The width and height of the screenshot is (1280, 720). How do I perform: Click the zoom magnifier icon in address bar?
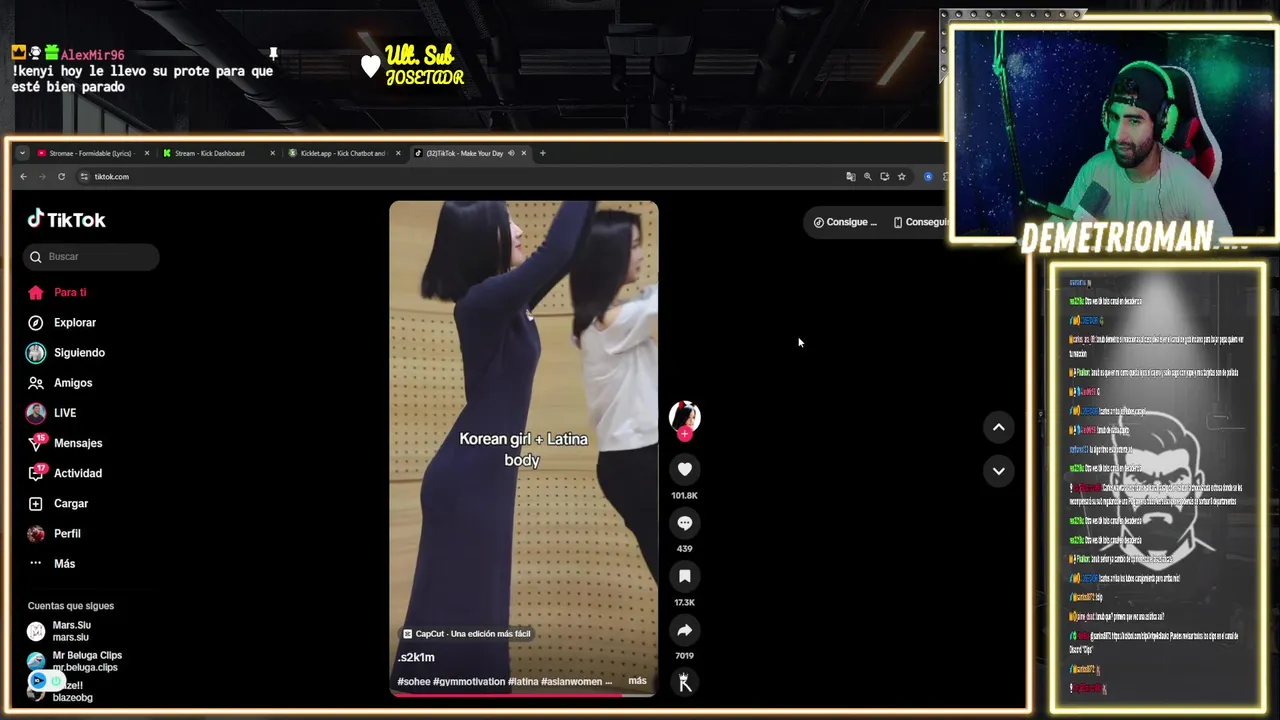click(868, 177)
